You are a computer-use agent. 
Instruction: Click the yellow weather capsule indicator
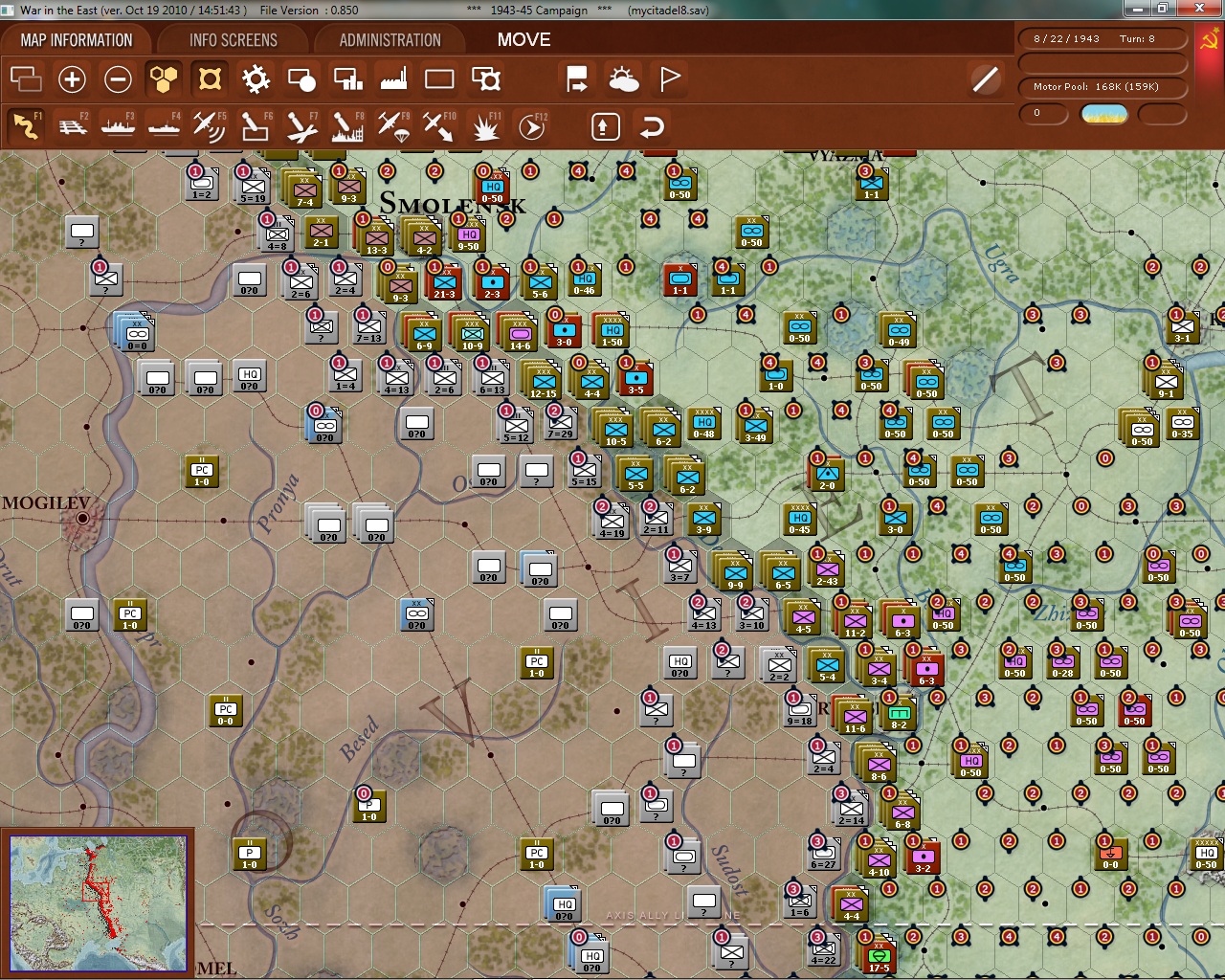point(1103,114)
